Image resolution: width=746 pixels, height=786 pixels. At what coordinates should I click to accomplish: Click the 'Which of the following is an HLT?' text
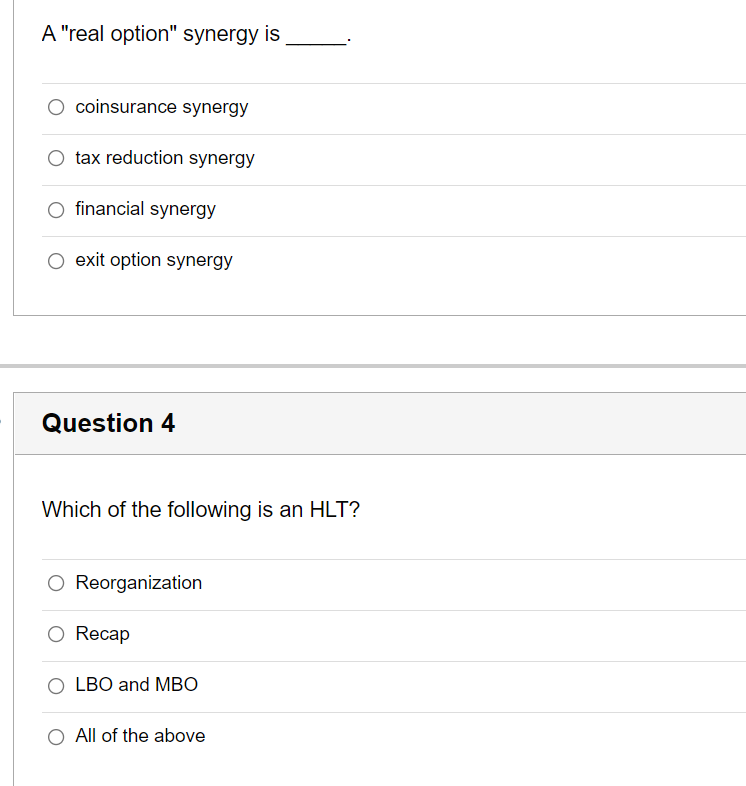(x=201, y=510)
